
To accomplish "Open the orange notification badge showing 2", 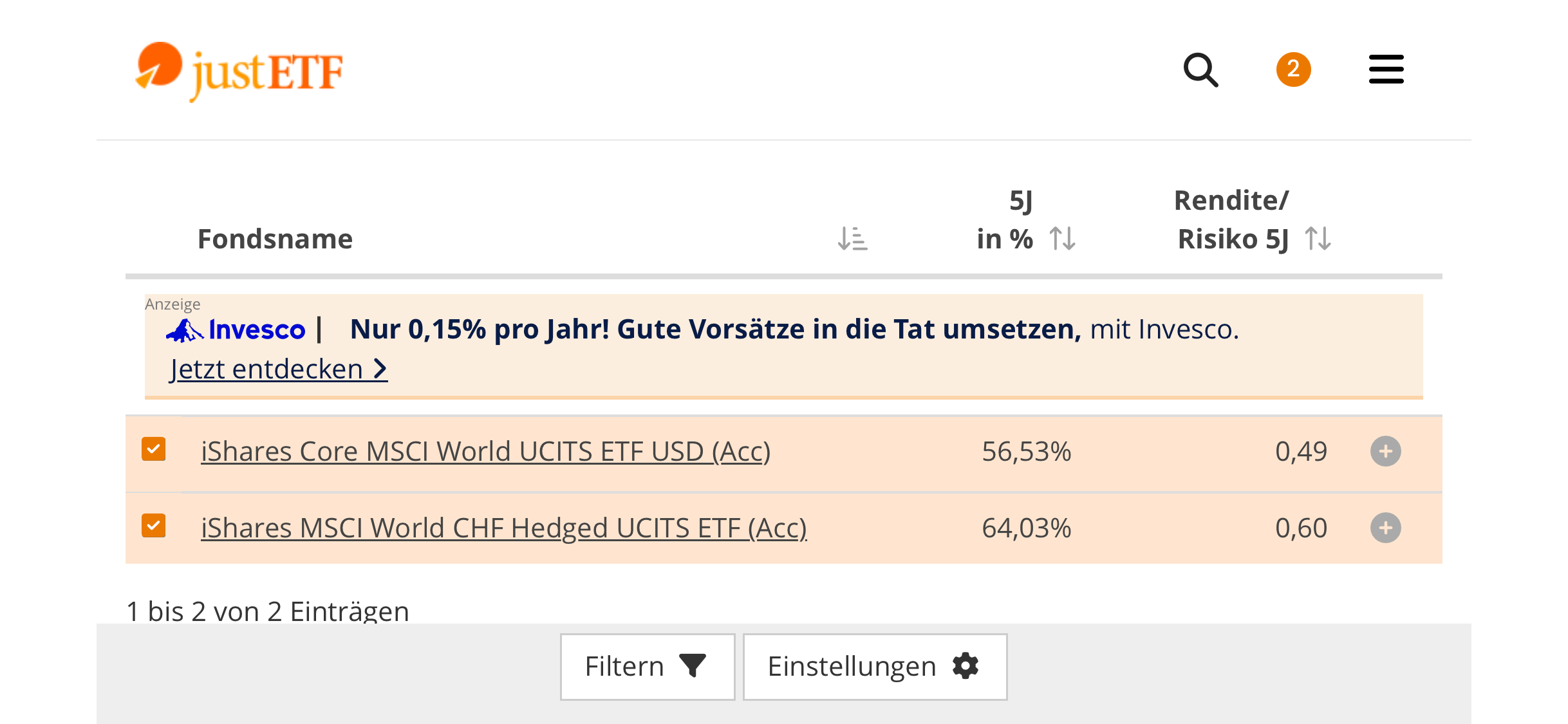I will (1293, 70).
